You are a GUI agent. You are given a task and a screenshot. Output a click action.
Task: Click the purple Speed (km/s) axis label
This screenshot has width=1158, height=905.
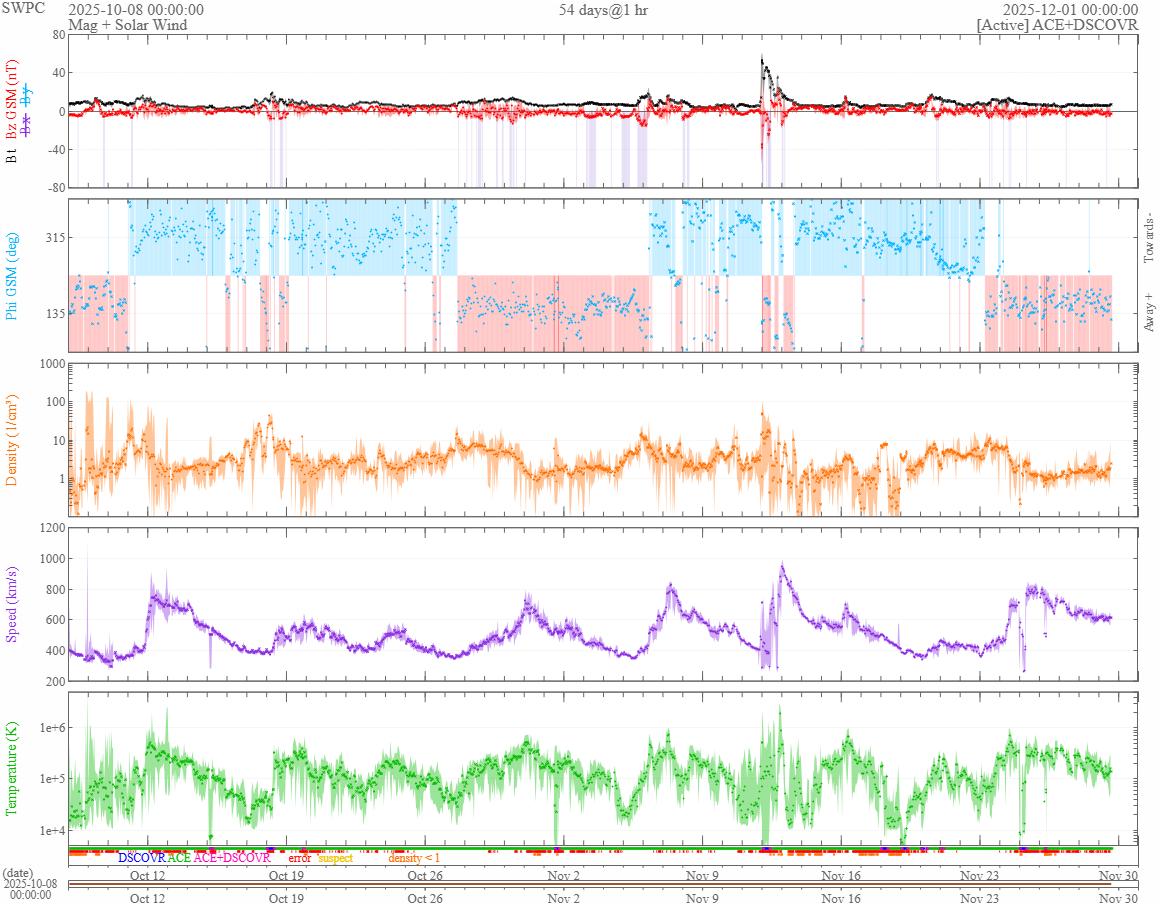click(x=11, y=604)
